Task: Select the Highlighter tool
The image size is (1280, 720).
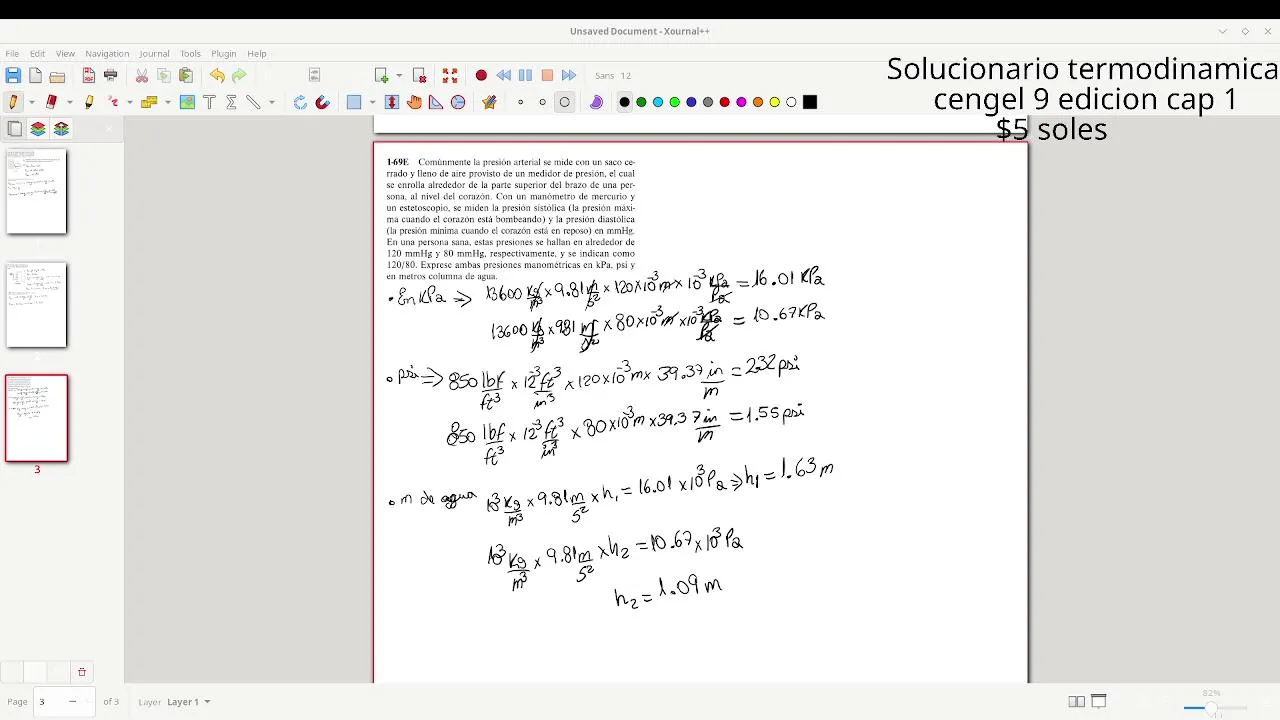Action: pyautogui.click(x=89, y=102)
